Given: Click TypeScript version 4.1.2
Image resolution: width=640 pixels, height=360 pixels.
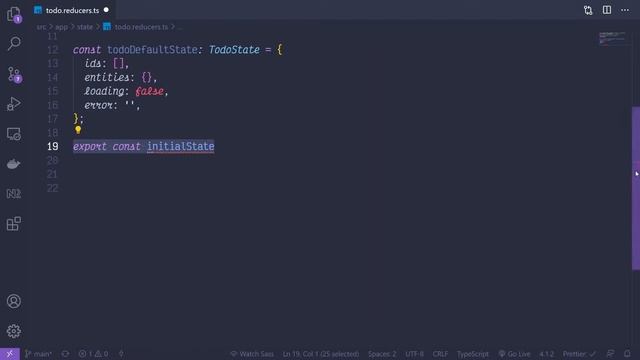Looking at the screenshot, I should coord(547,354).
